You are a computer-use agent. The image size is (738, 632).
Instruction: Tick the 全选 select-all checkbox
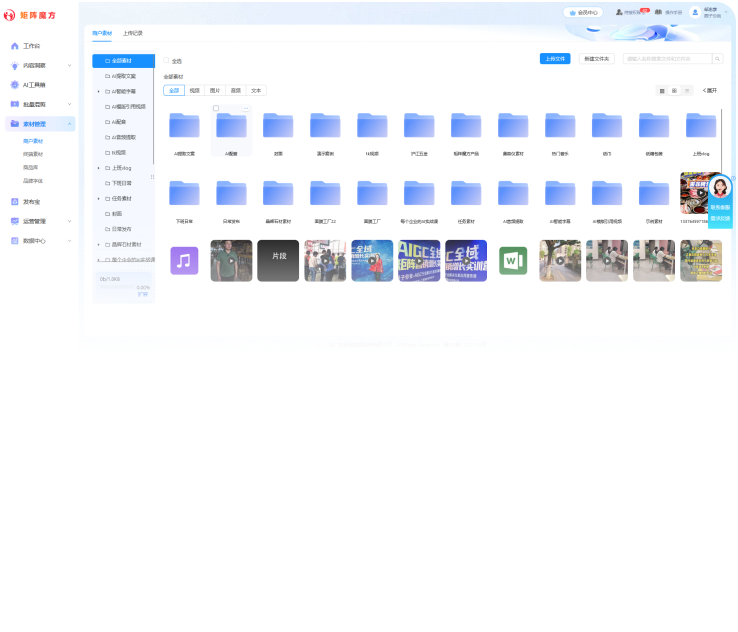166,61
